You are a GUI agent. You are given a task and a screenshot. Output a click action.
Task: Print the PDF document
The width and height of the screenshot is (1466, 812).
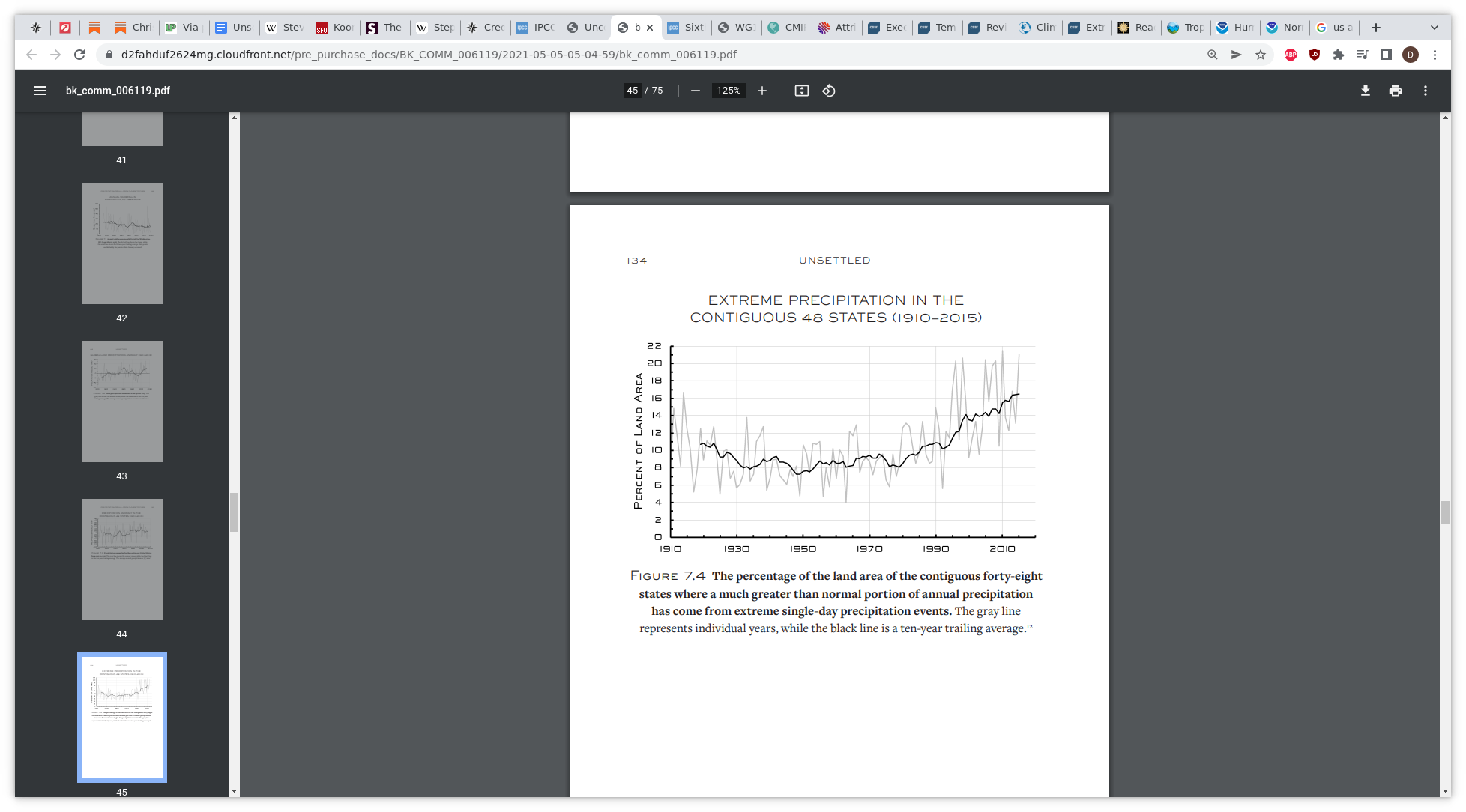click(x=1396, y=91)
